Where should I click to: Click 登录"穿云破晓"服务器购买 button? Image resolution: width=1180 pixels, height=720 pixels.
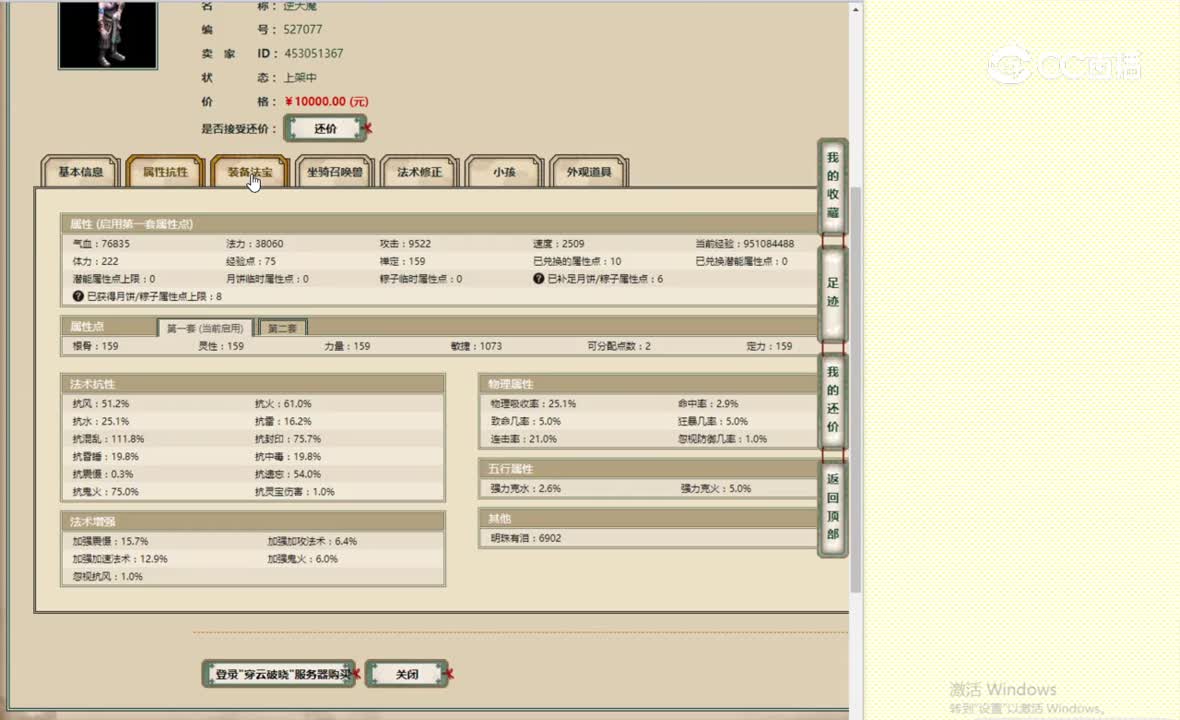279,674
